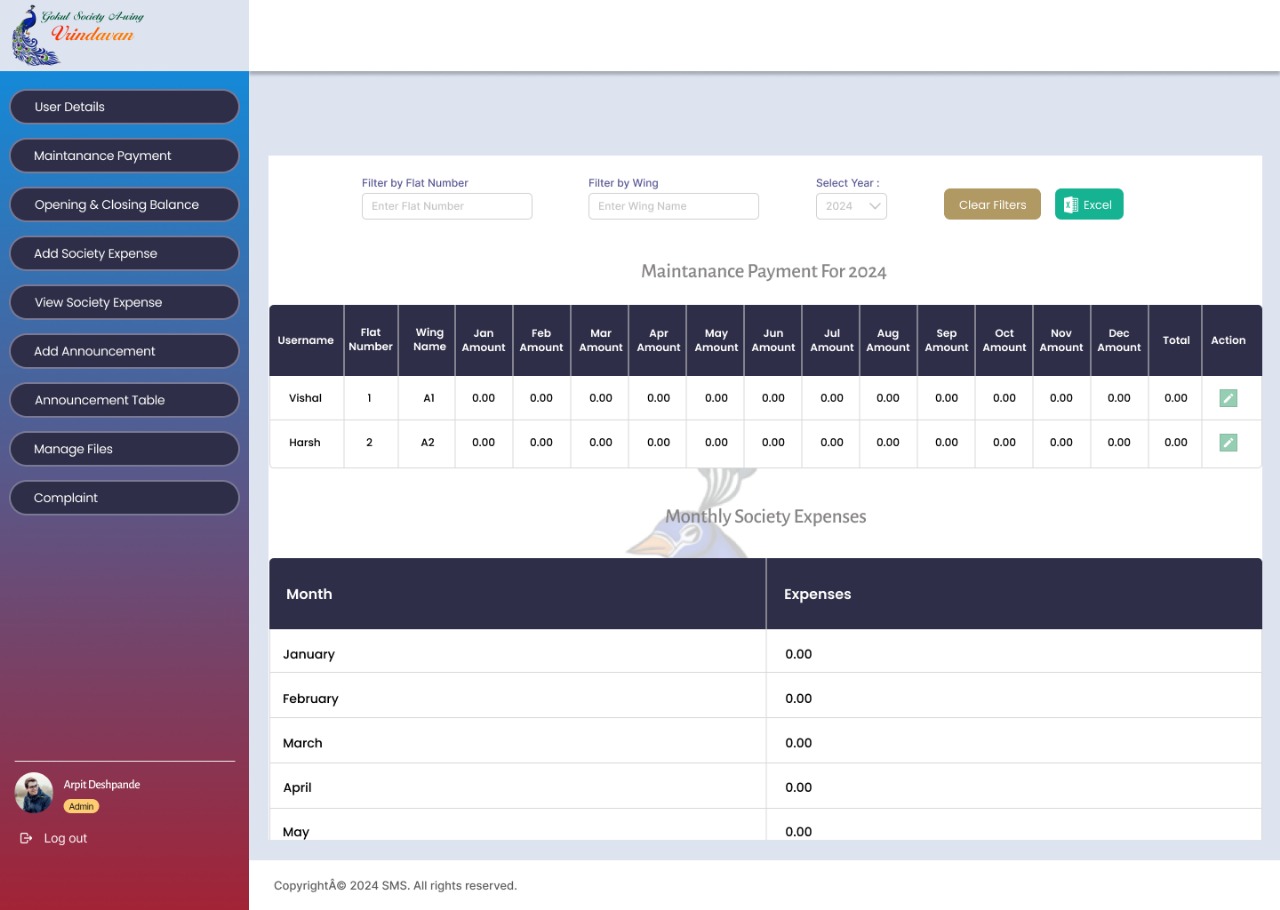Open Opening & Closing Balance section
The image size is (1280, 910).
point(124,205)
